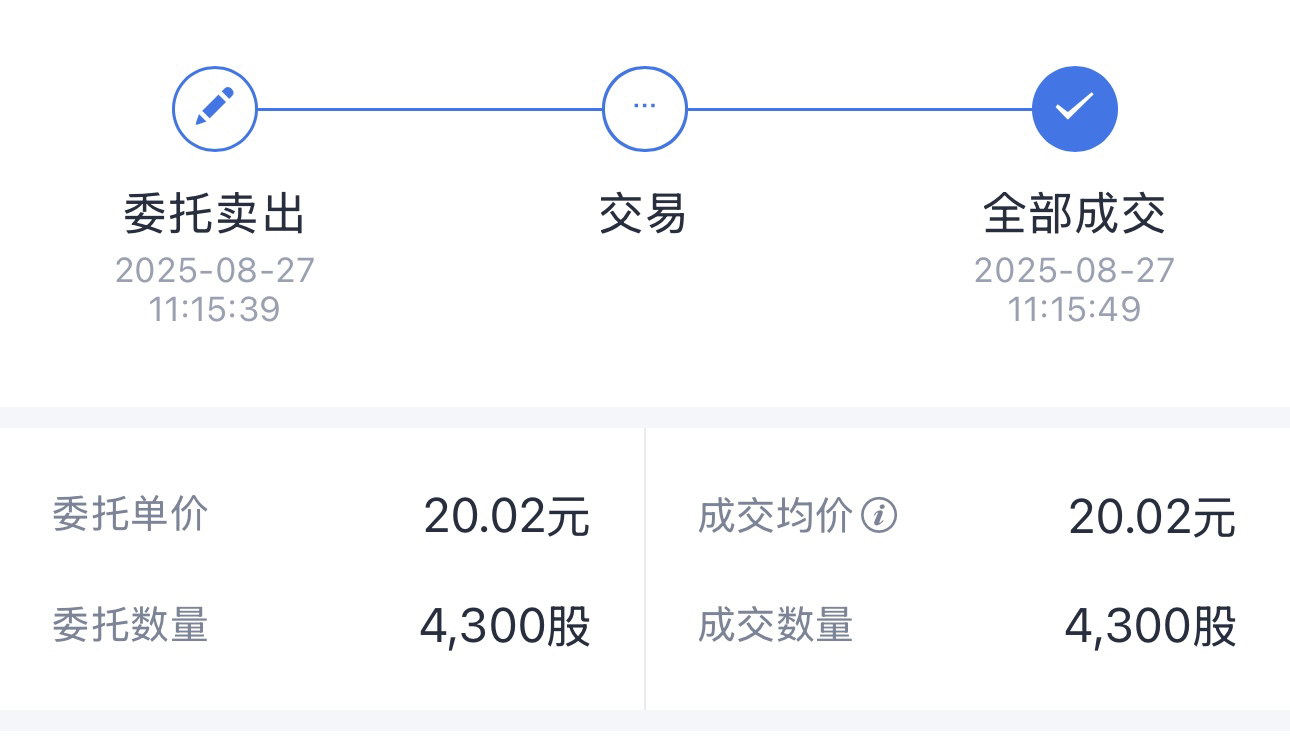Image resolution: width=1290 pixels, height=754 pixels.
Task: Click the 成交数量 label
Action: (775, 626)
